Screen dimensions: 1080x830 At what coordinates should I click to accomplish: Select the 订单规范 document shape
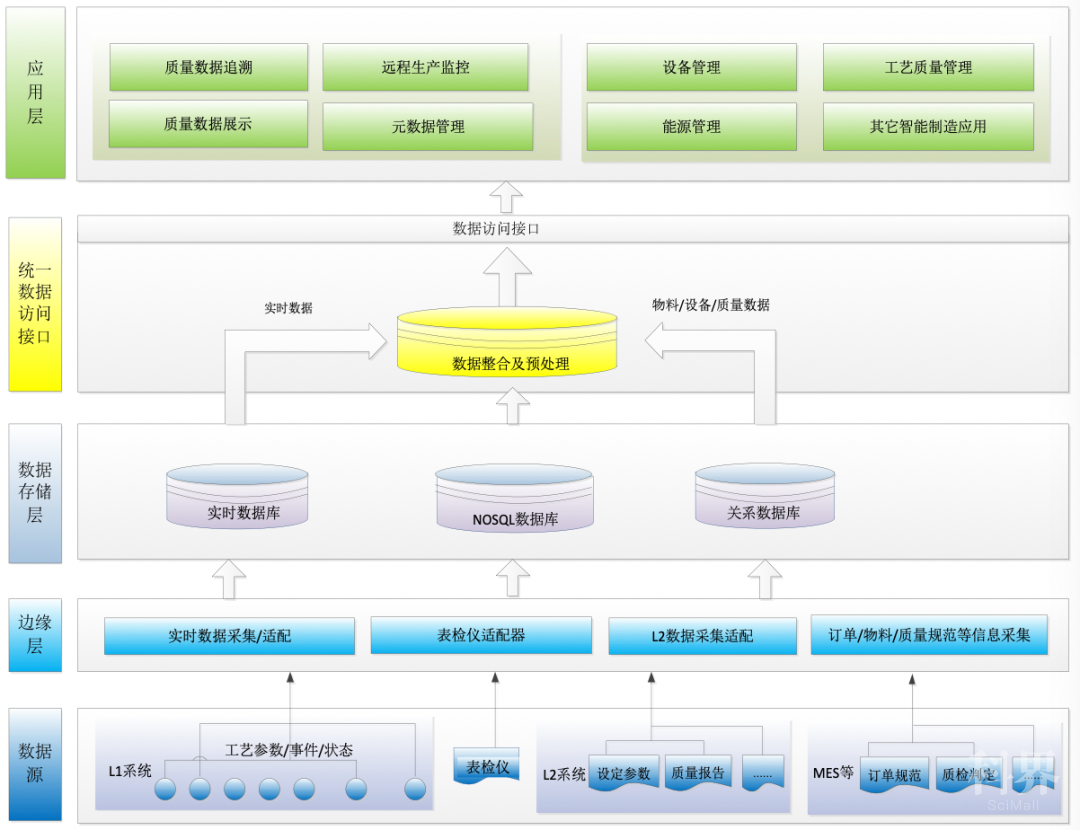point(894,775)
